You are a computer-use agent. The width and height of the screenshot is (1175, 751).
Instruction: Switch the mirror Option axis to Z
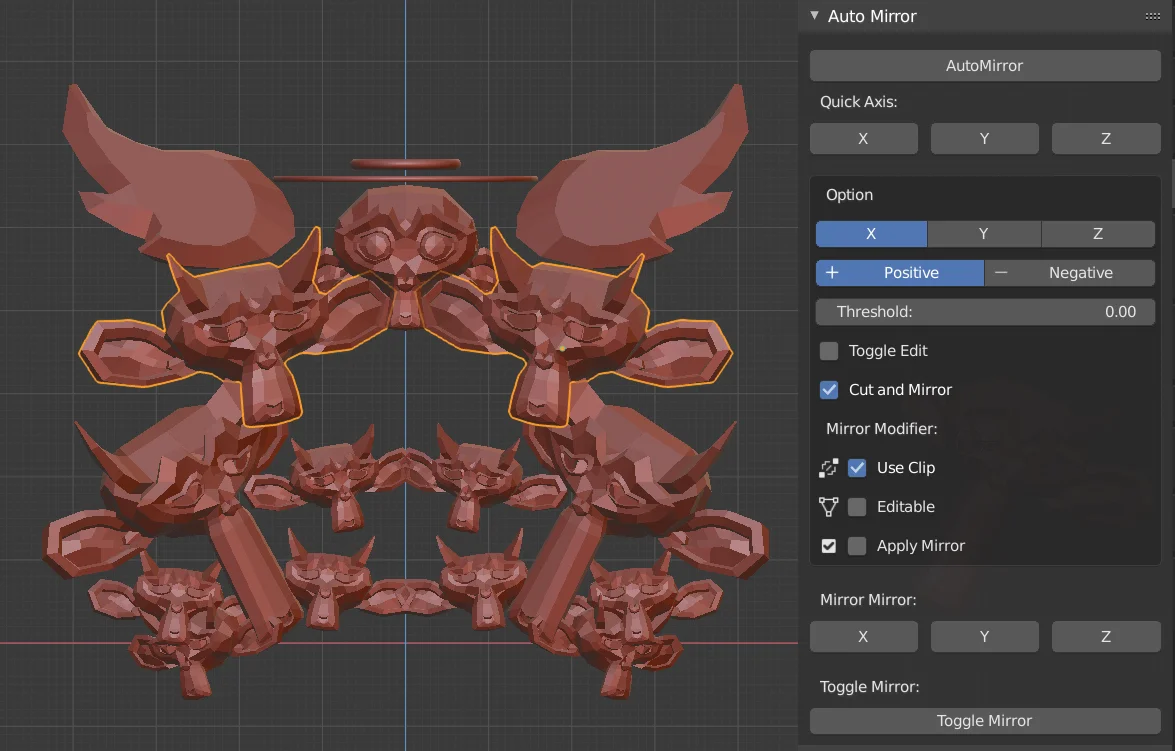click(1097, 233)
